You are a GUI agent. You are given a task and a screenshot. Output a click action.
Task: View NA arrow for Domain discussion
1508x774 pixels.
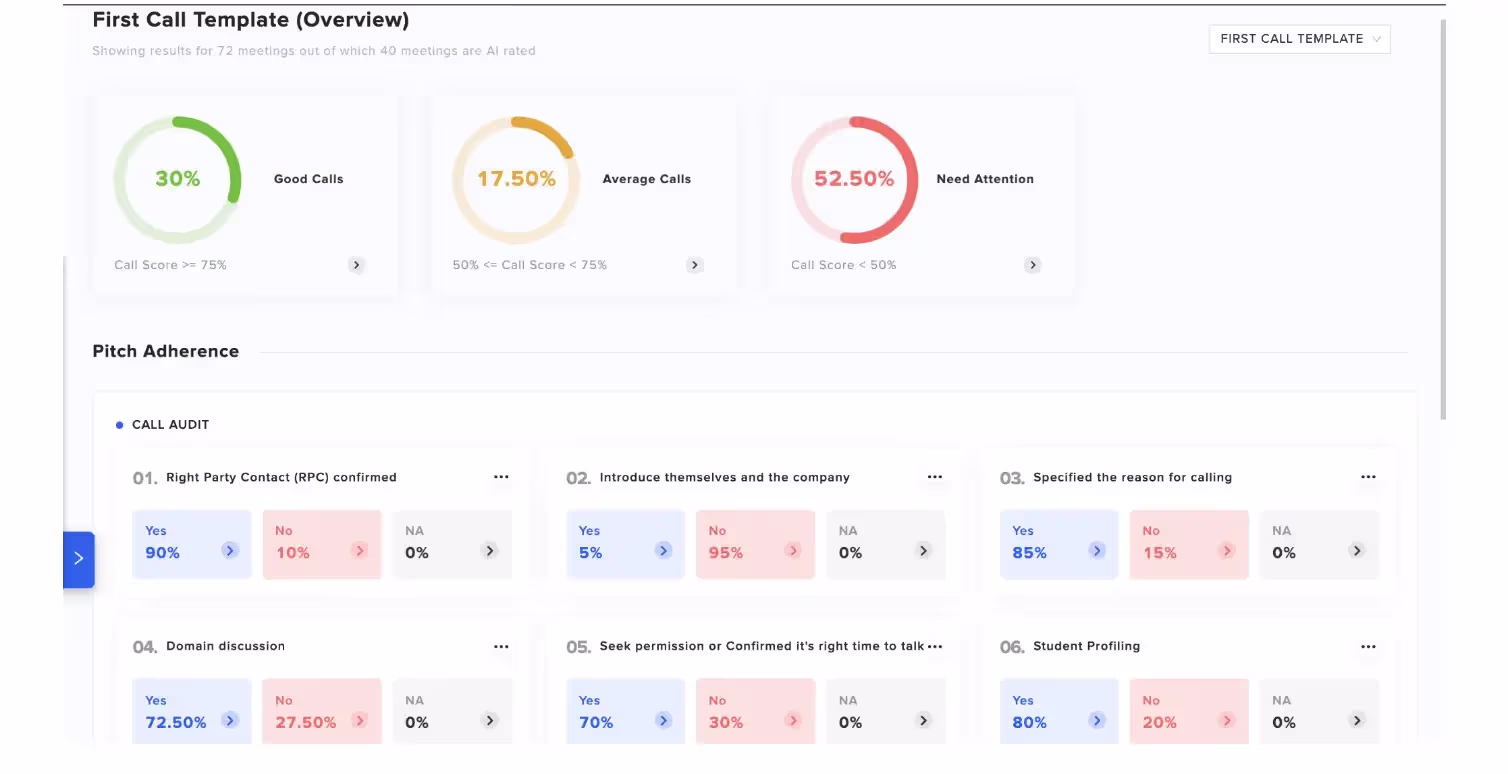coord(490,720)
